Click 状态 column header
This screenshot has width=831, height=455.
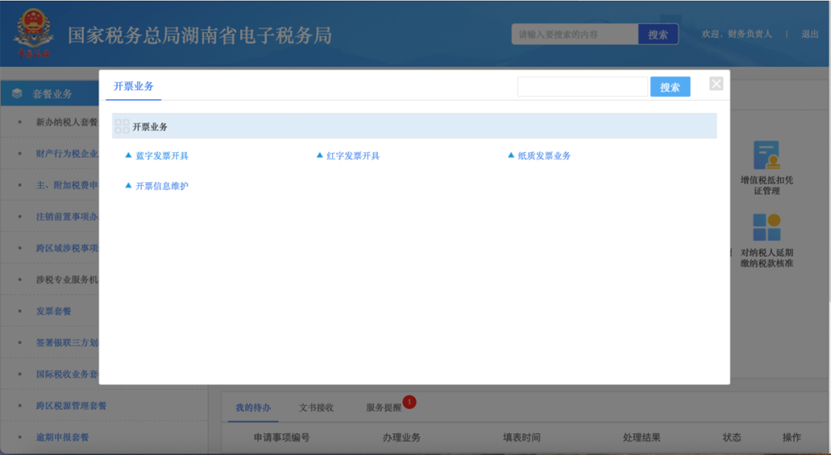731,438
